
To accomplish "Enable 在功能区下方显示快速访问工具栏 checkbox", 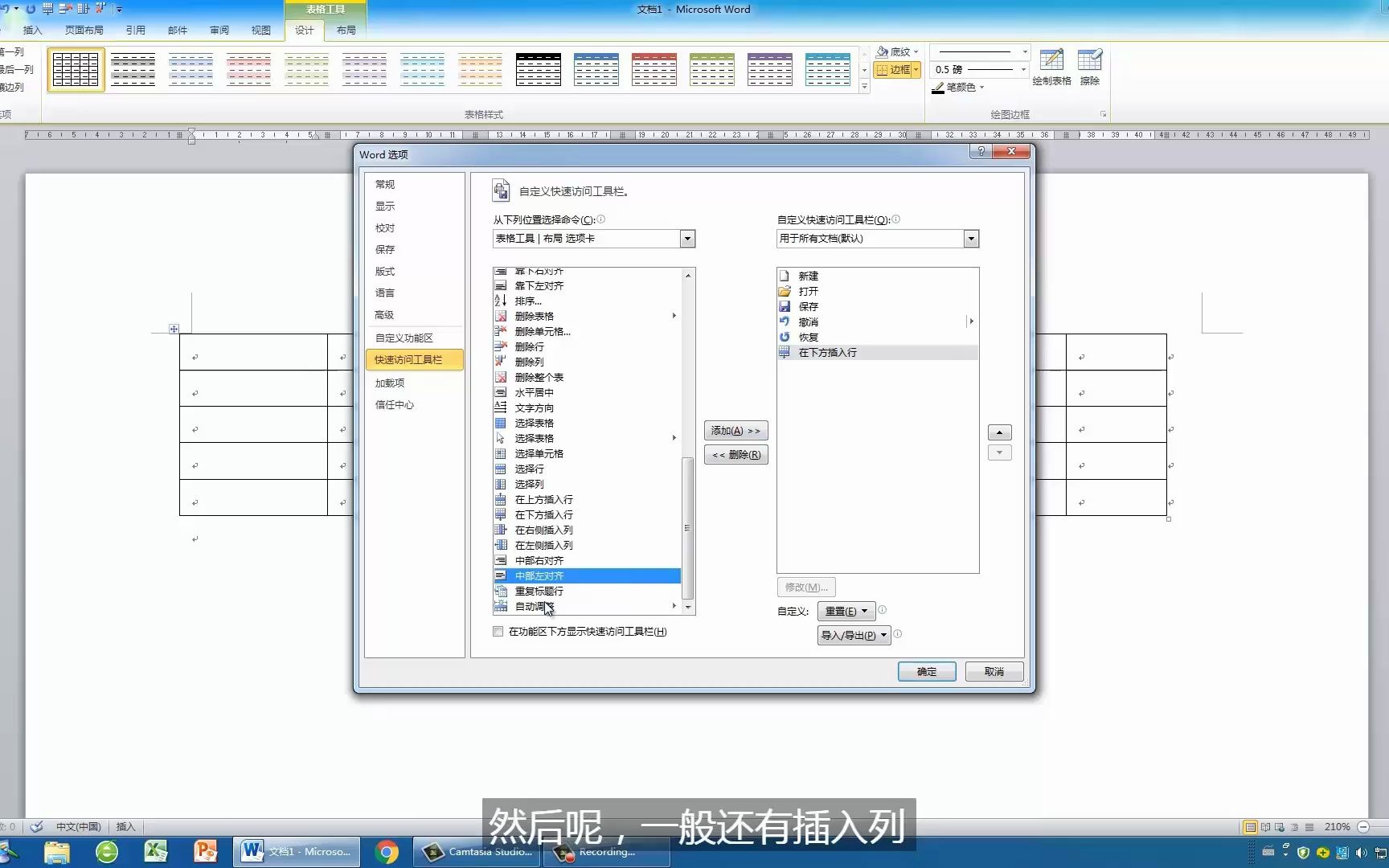I will (498, 632).
